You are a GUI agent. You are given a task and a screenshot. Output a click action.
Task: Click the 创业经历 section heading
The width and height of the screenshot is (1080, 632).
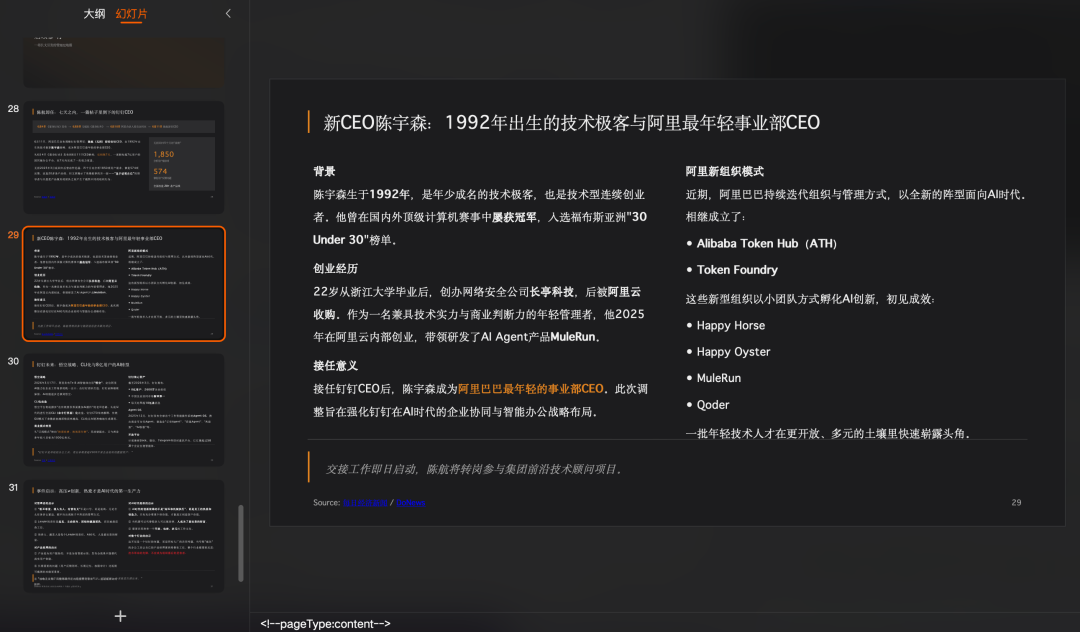(x=335, y=268)
